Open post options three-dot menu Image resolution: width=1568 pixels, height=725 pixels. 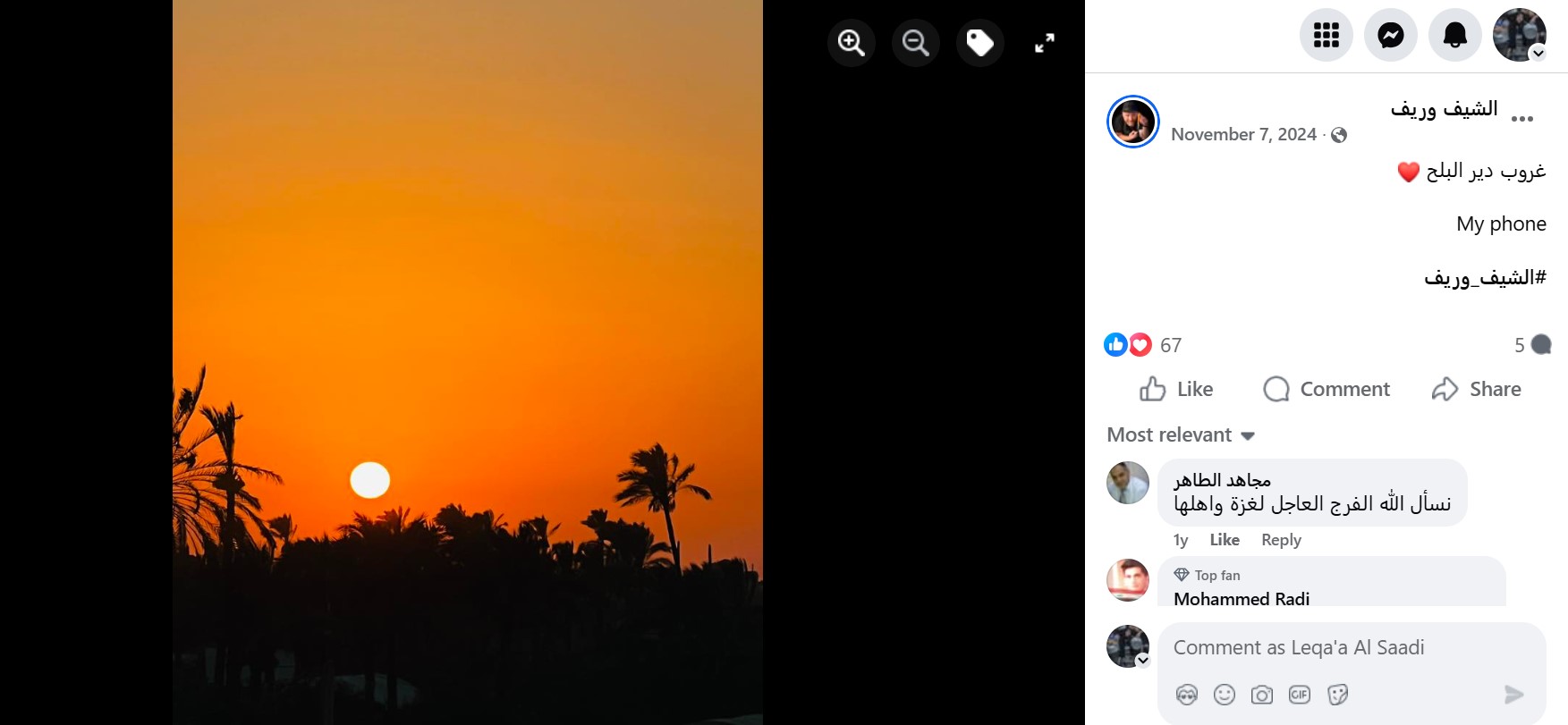pyautogui.click(x=1521, y=118)
